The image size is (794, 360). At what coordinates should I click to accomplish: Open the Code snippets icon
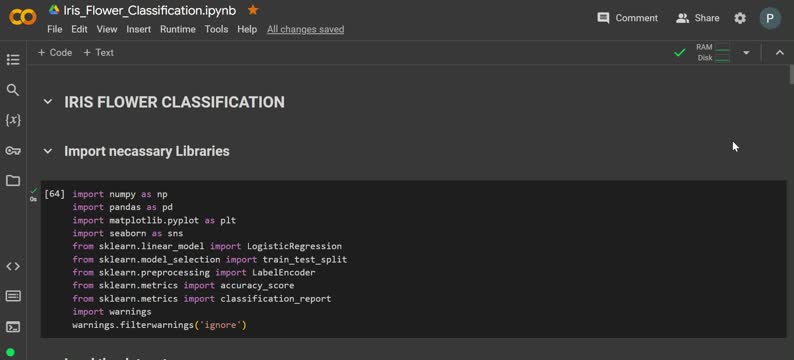tap(13, 266)
